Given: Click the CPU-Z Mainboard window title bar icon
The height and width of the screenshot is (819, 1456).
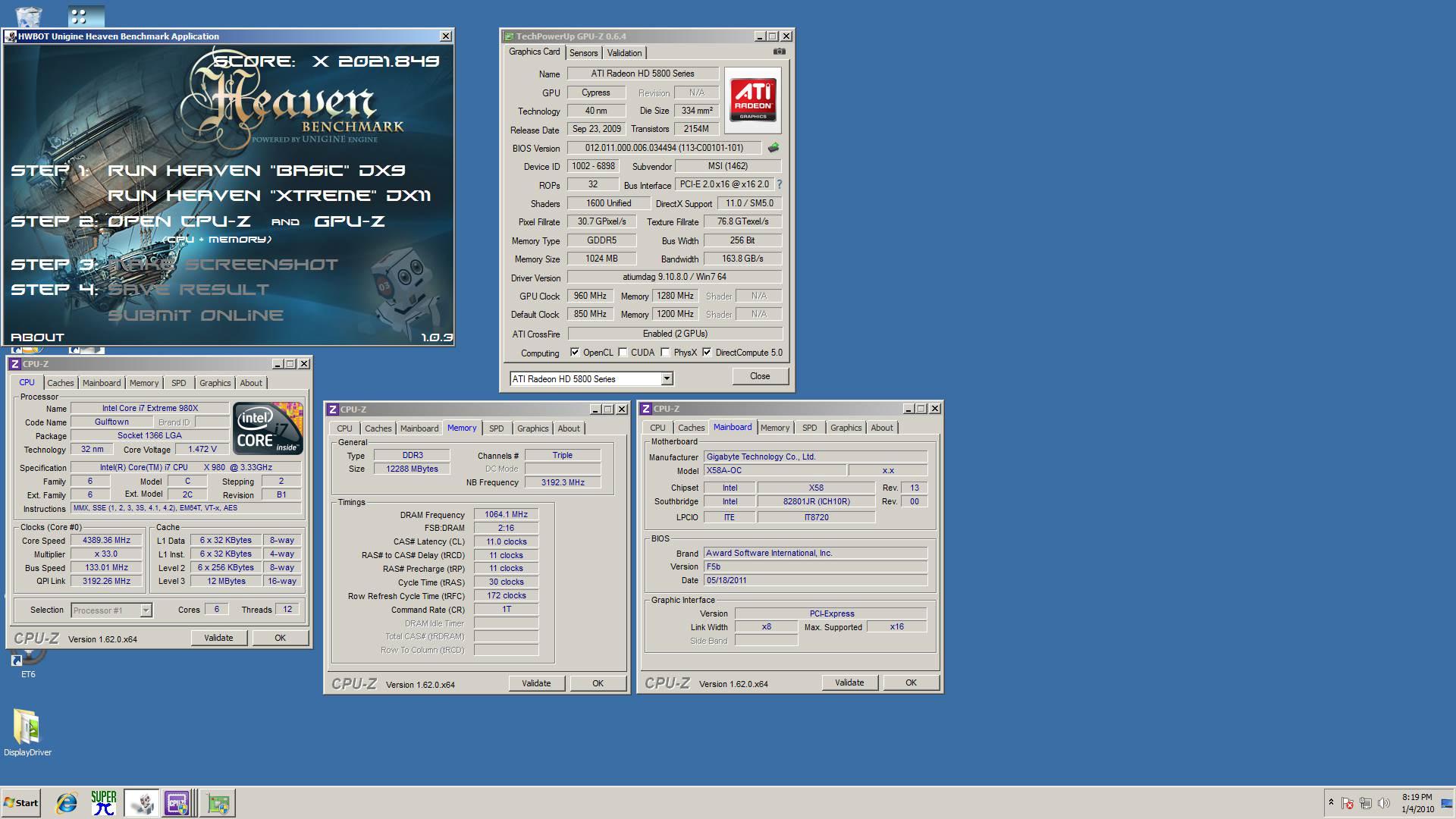Looking at the screenshot, I should (x=646, y=409).
